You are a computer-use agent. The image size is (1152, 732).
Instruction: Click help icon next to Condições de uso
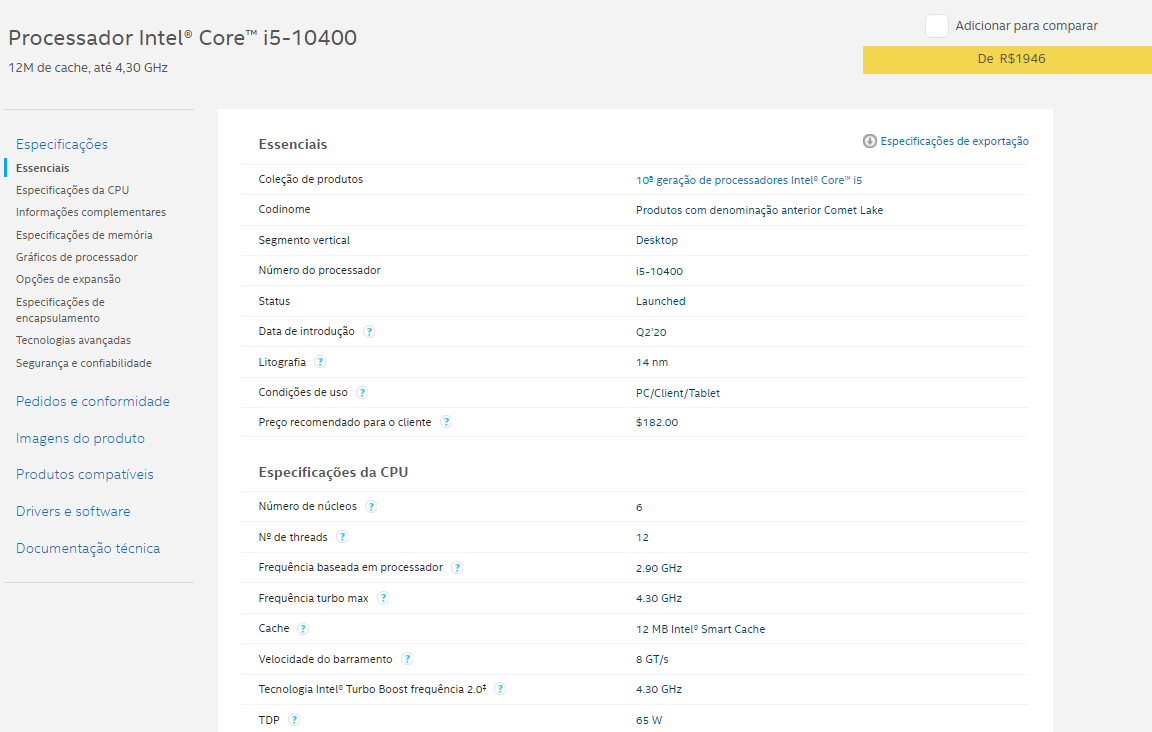361,392
